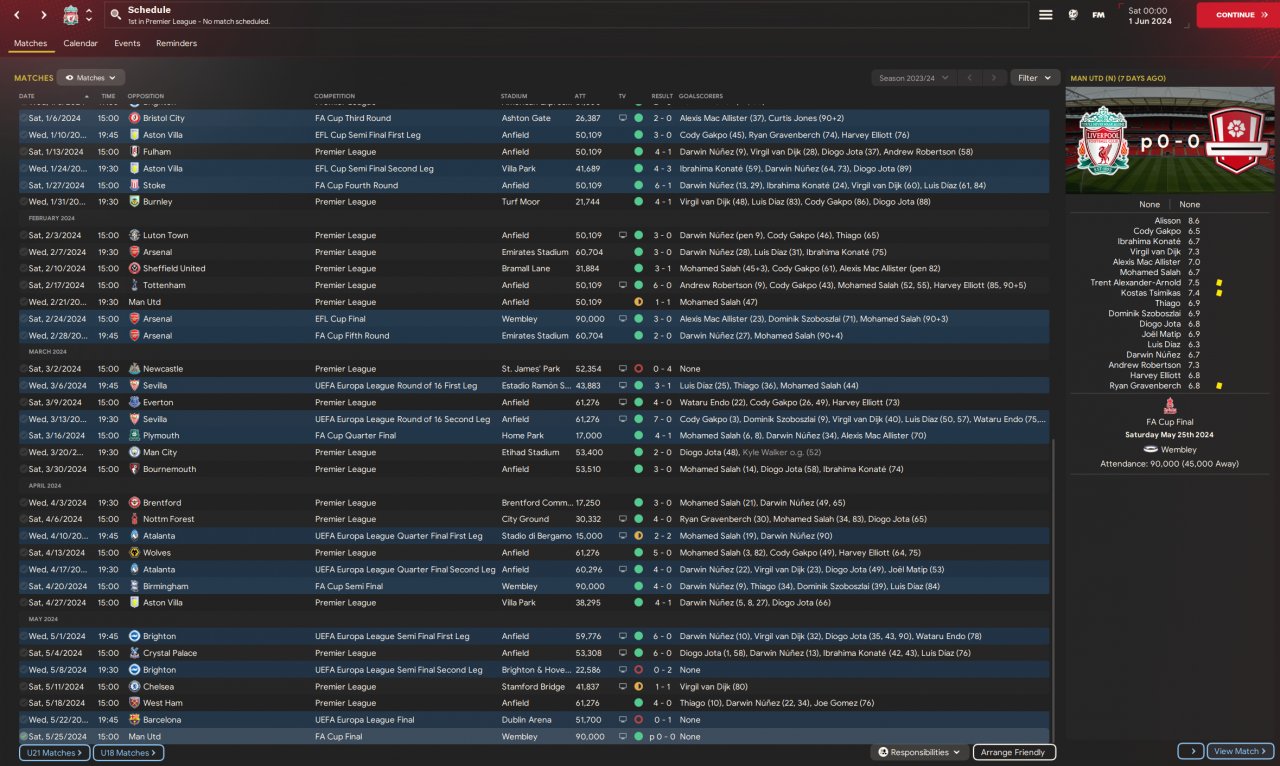Click the Chelsea club badge
Image resolution: width=1280 pixels, height=766 pixels.
click(134, 686)
